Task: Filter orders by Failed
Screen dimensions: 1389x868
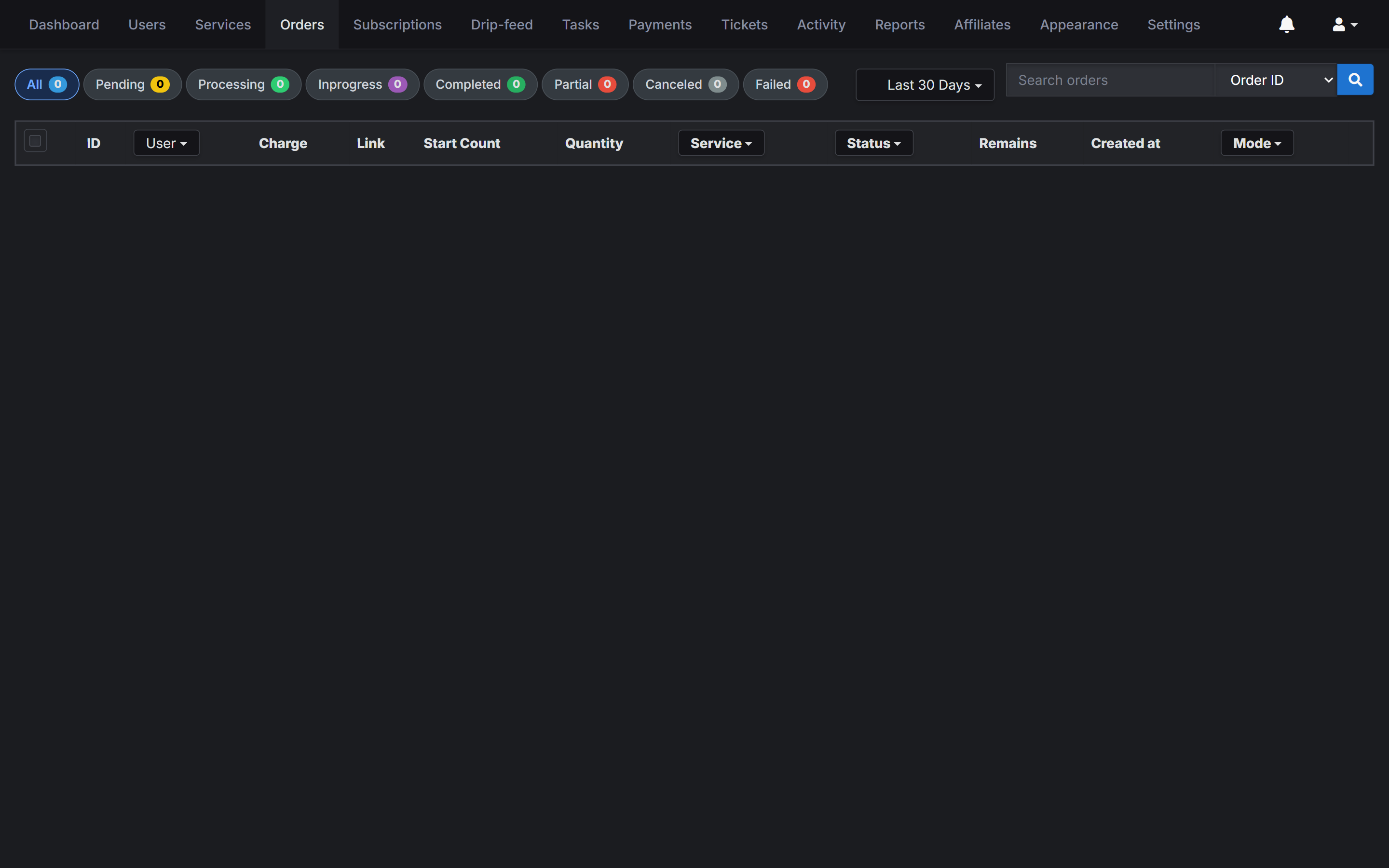Action: pyautogui.click(x=785, y=84)
